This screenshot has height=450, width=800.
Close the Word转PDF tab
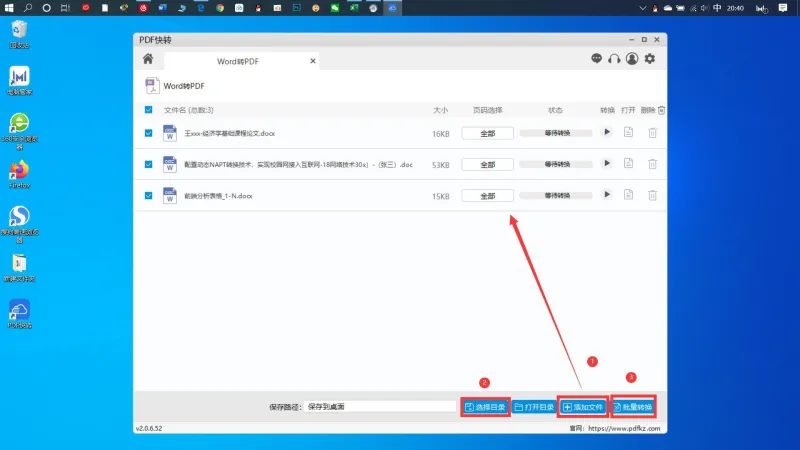coord(313,61)
